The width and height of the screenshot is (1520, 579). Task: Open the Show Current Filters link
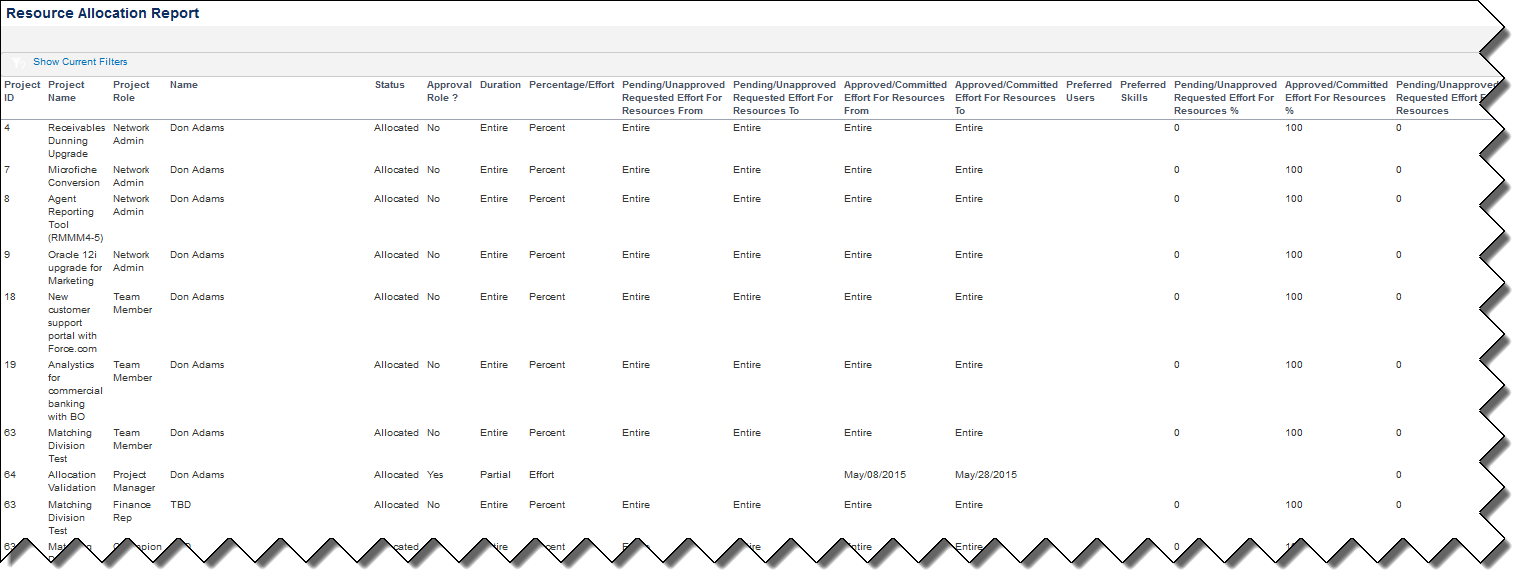(x=80, y=62)
